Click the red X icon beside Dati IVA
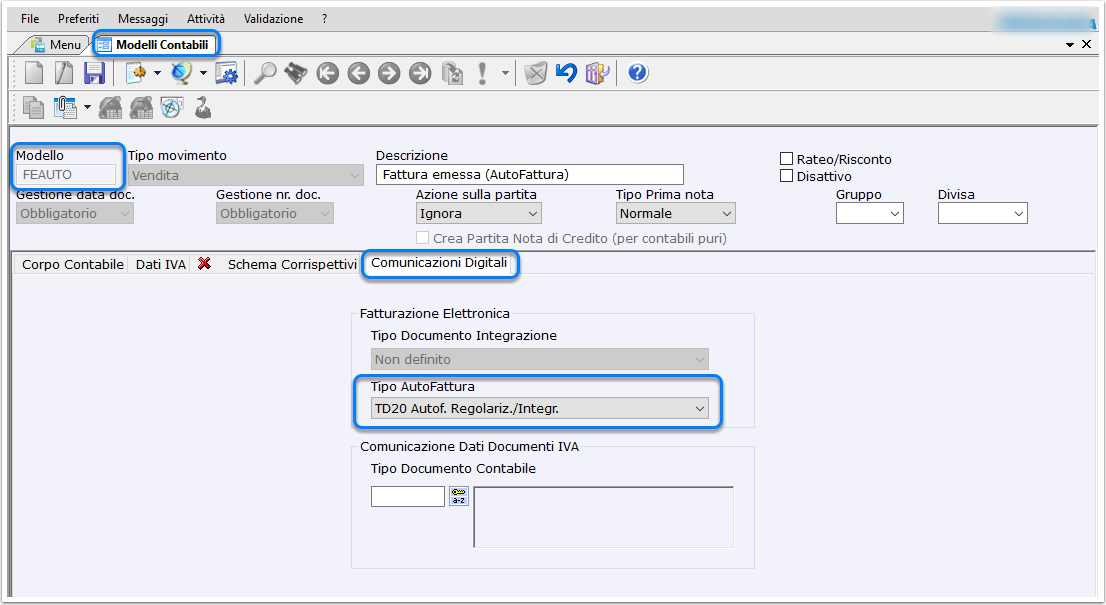Image resolution: width=1106 pixels, height=605 pixels. click(x=205, y=263)
